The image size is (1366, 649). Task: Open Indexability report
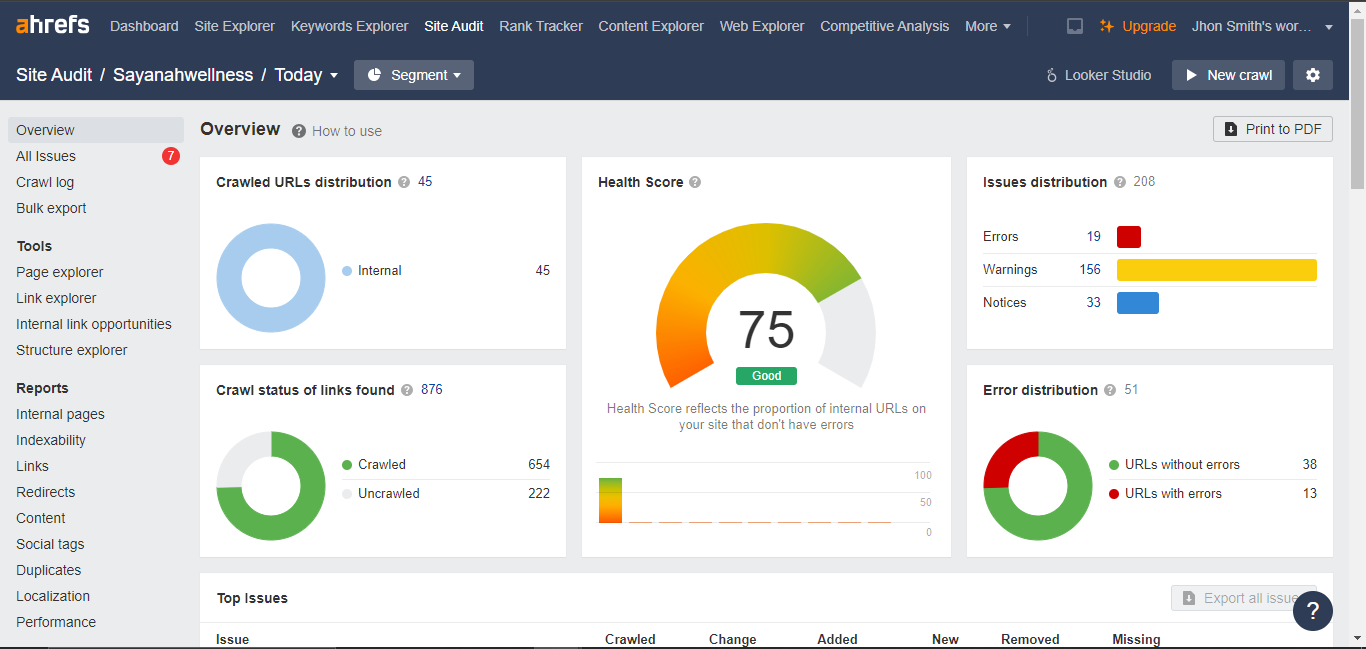[x=51, y=440]
